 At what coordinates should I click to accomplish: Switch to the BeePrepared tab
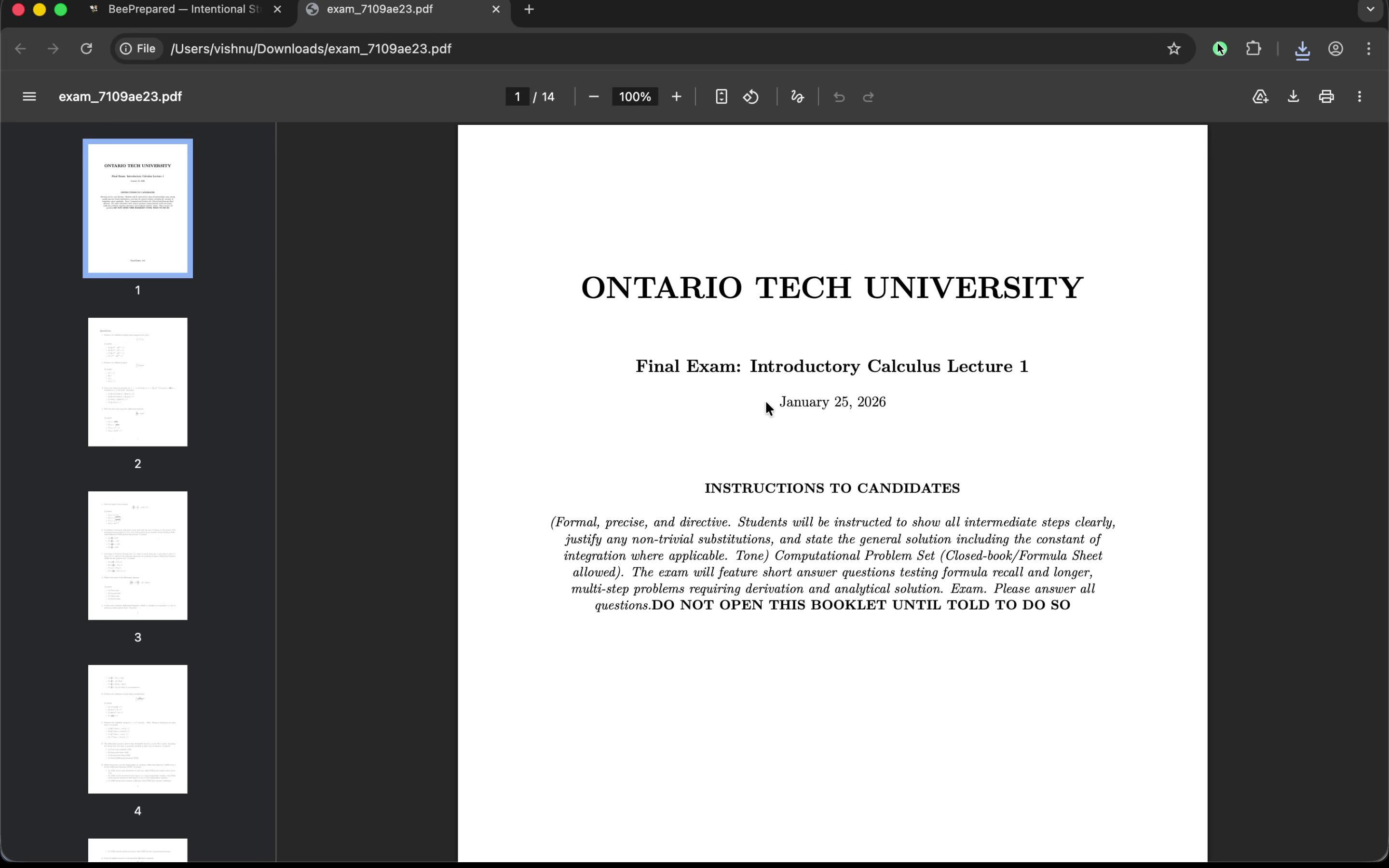pyautogui.click(x=184, y=9)
